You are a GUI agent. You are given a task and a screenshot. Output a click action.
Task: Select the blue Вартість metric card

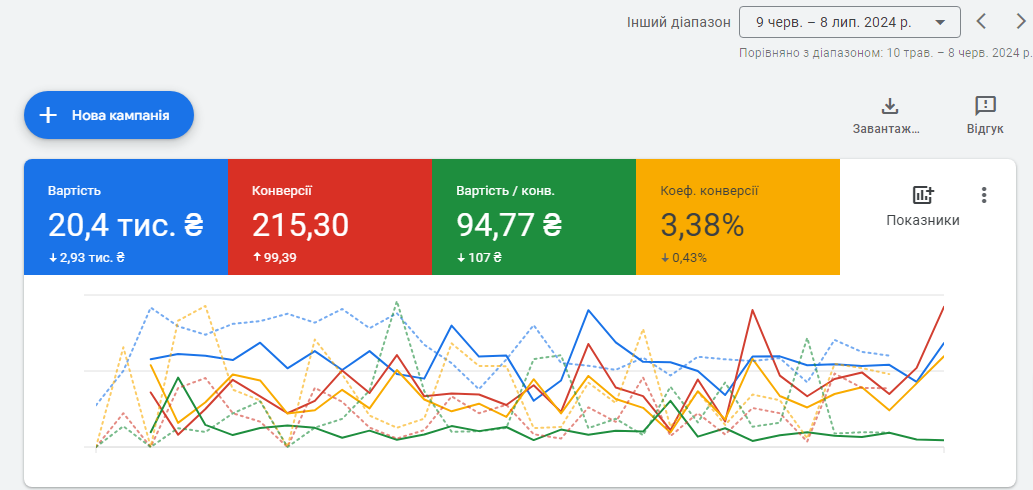[125, 216]
